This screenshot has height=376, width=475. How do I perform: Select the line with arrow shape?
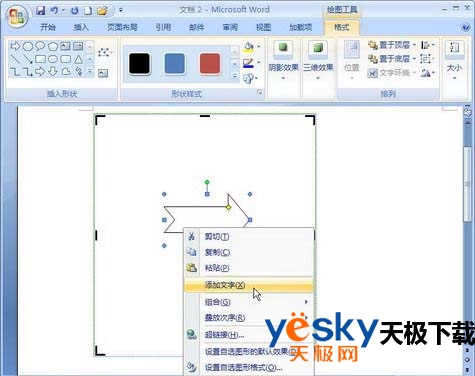(28, 59)
